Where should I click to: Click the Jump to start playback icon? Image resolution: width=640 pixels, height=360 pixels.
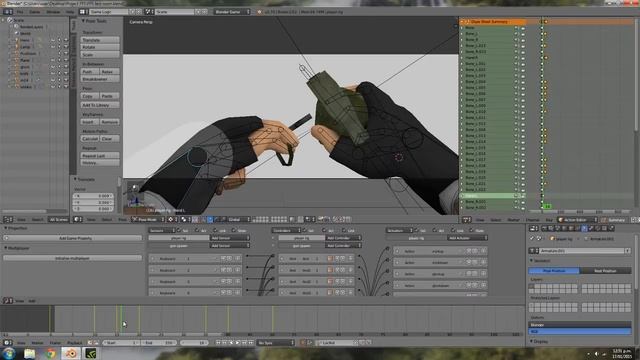point(218,343)
